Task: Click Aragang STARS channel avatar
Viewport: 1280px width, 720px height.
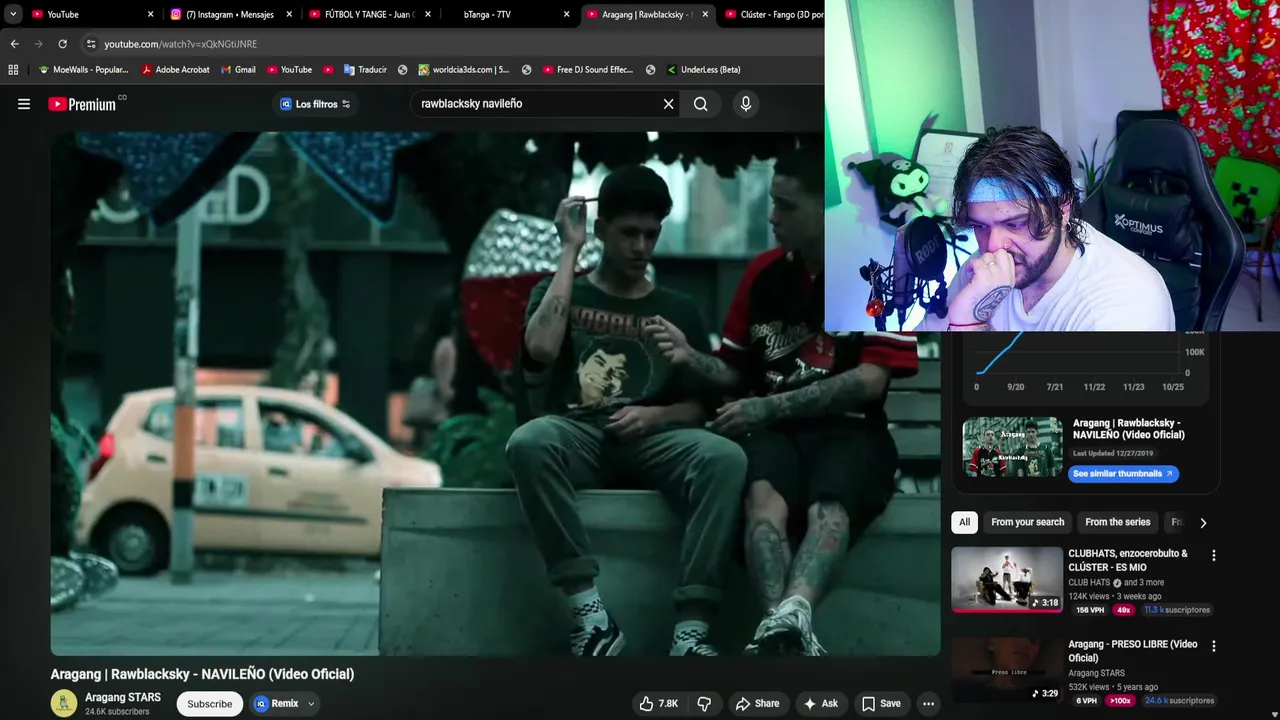Action: point(64,703)
